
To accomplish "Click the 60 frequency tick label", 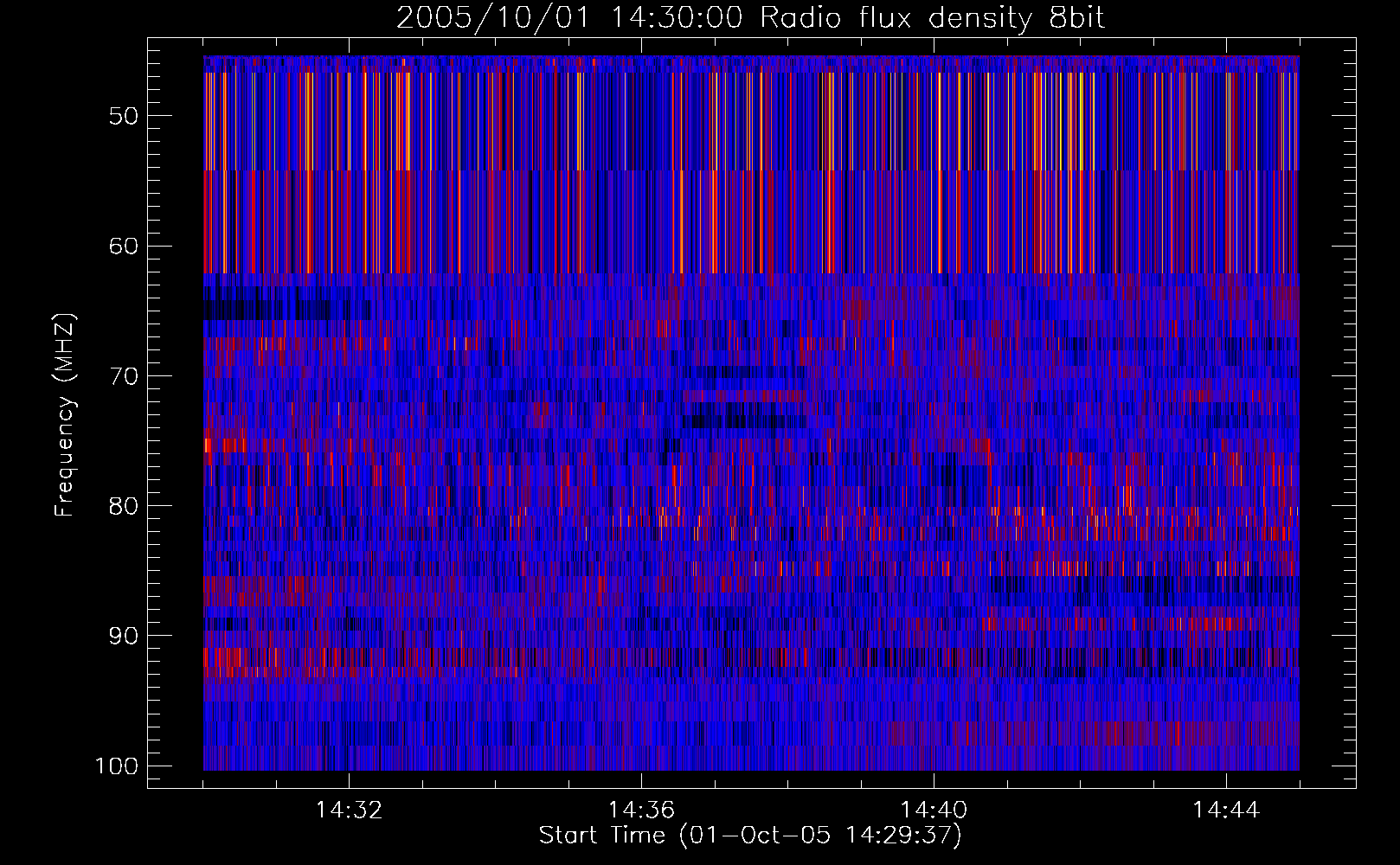I will point(124,246).
